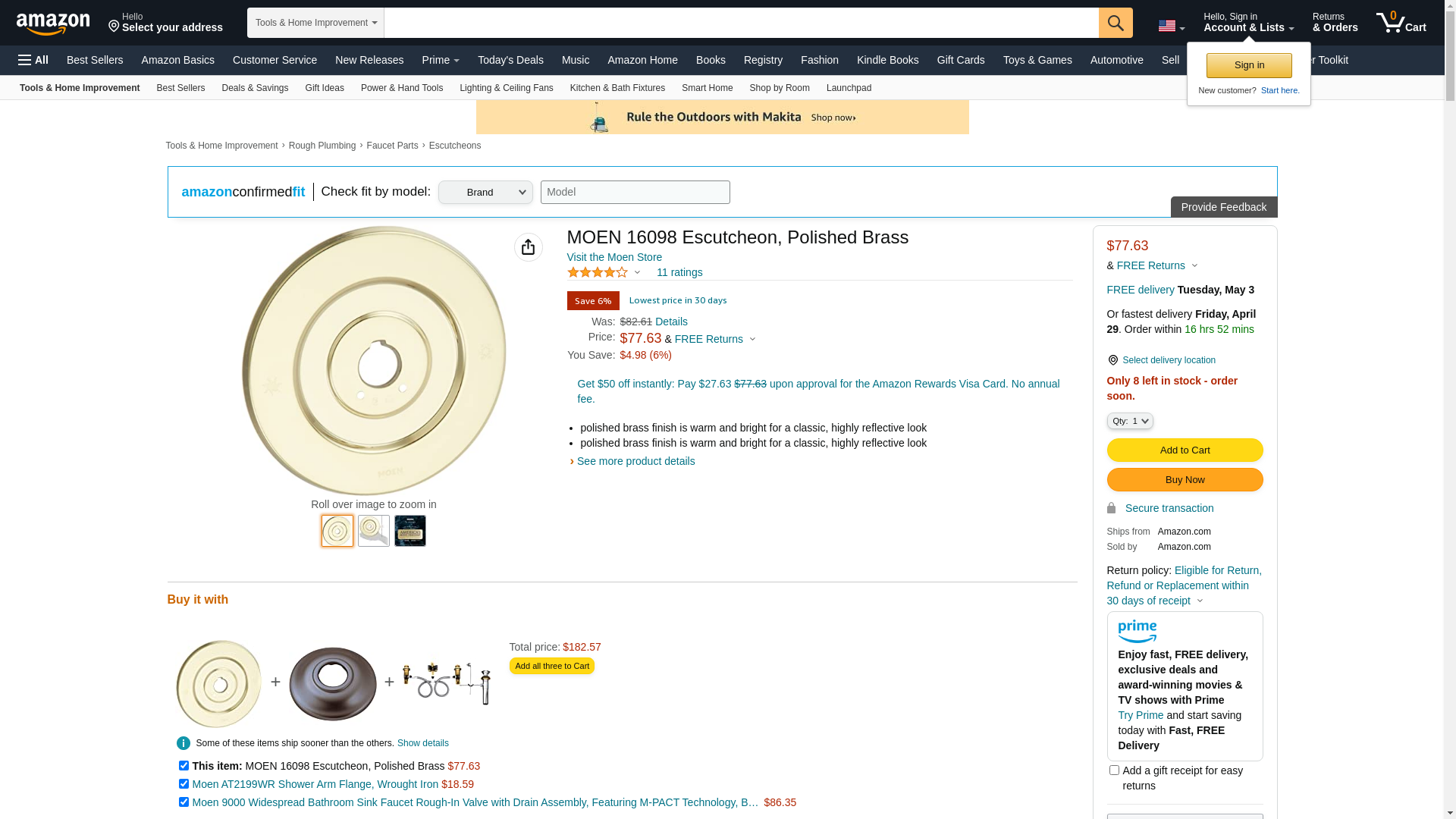Click the Add to Cart button
This screenshot has height=819, width=1456.
1184,450
